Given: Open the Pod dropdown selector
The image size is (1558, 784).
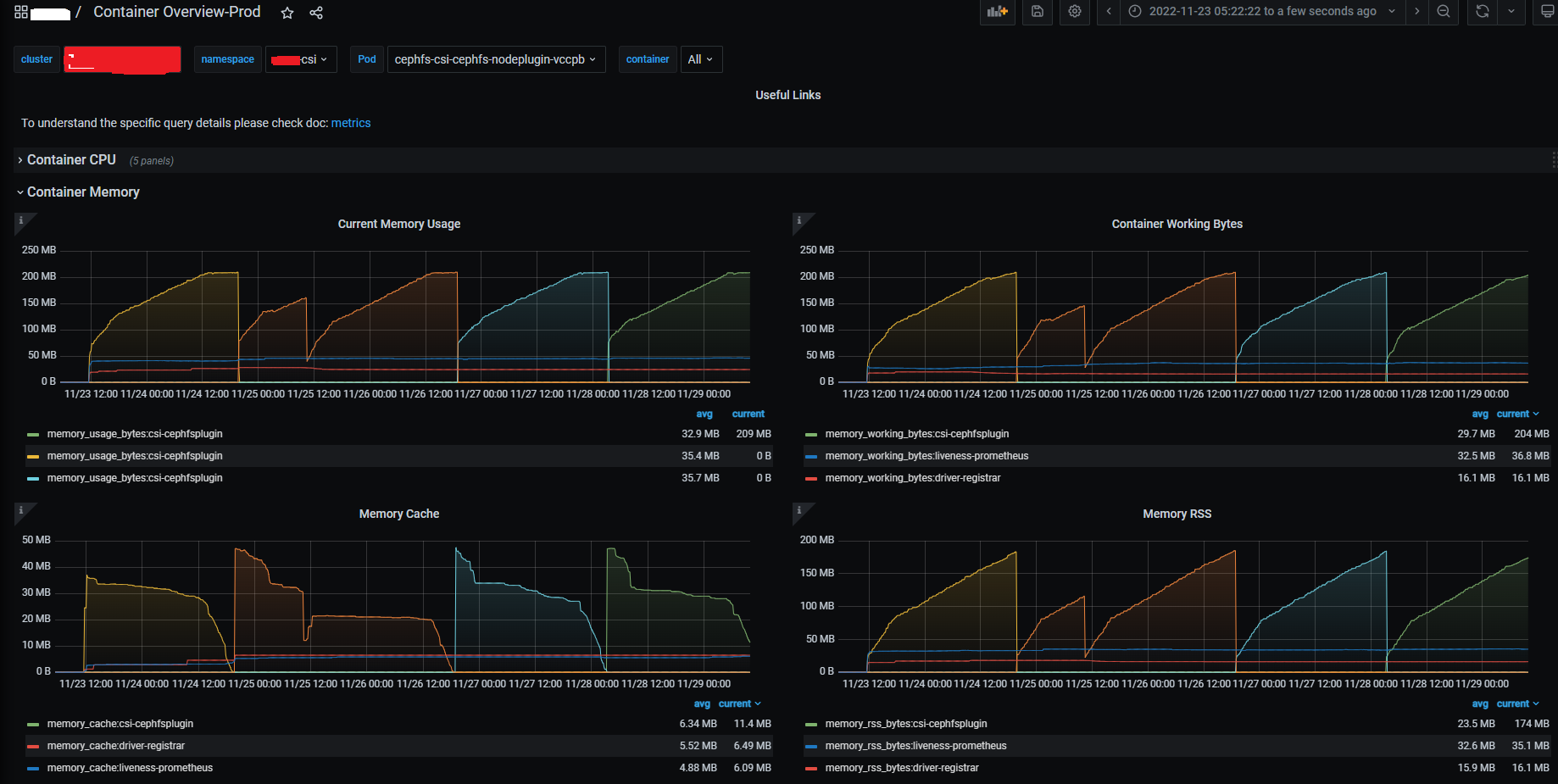Looking at the screenshot, I should click(495, 59).
